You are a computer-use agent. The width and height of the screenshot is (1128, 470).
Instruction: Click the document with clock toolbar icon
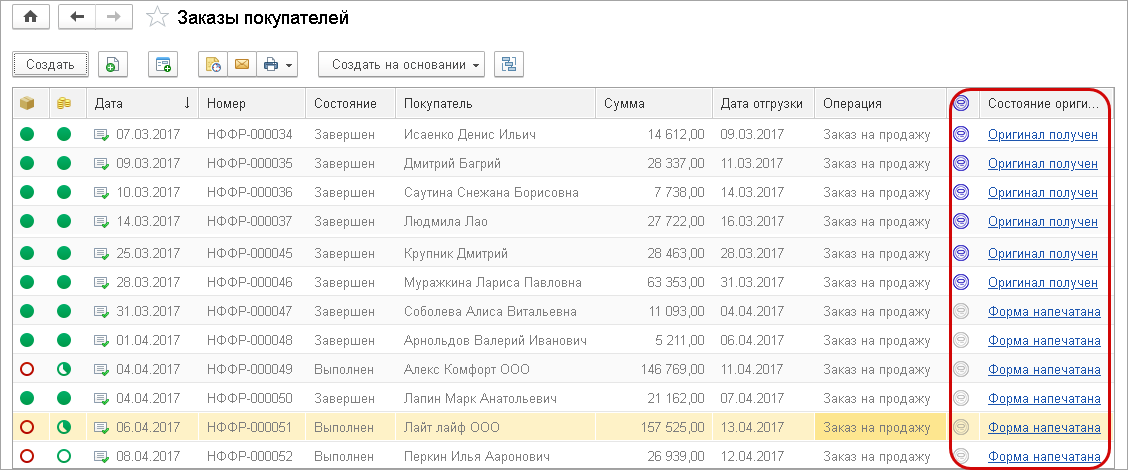[x=213, y=65]
